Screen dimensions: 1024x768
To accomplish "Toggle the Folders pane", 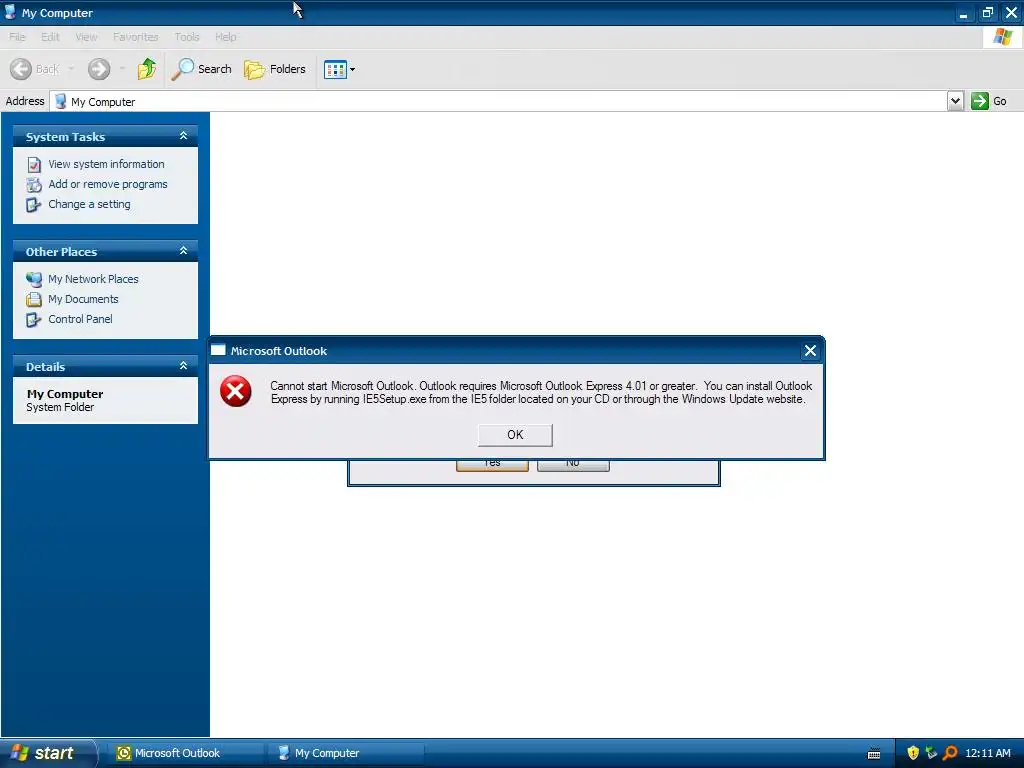I will tap(274, 69).
